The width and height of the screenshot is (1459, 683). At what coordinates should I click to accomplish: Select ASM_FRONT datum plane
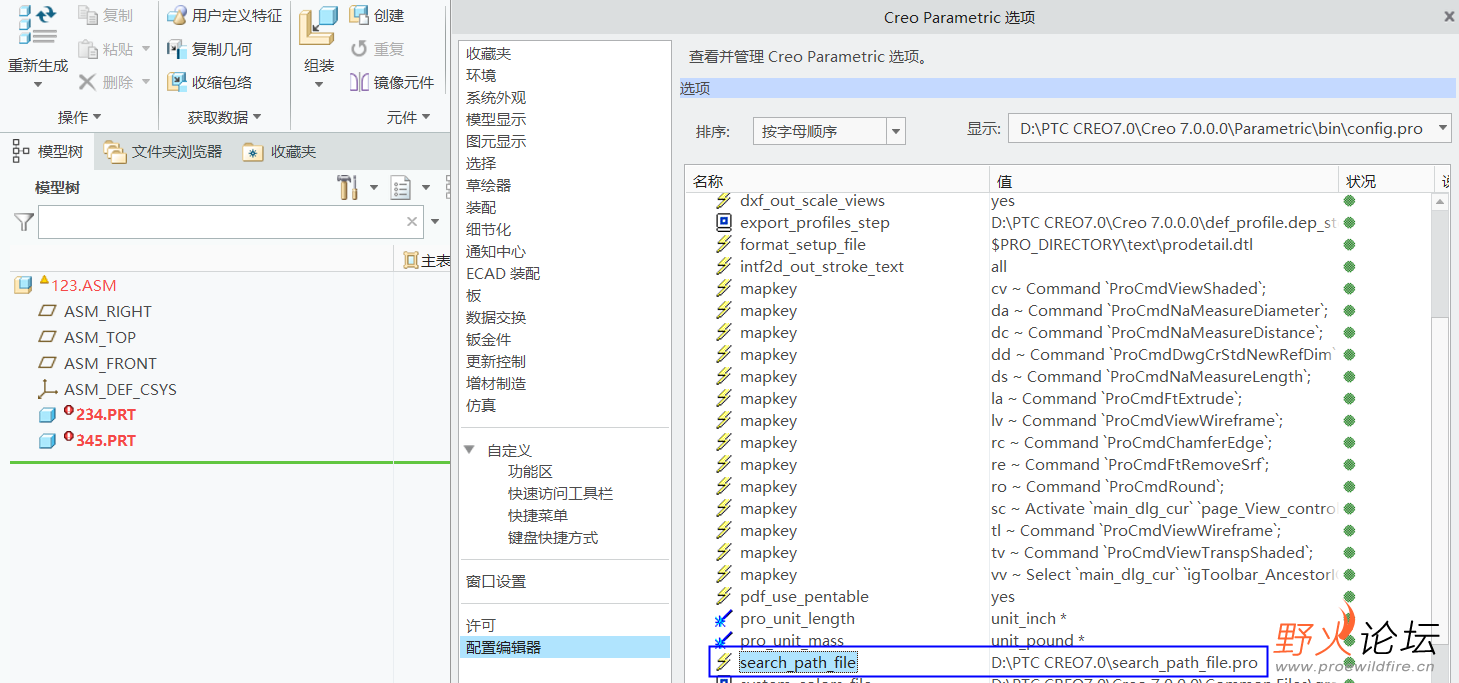[110, 363]
